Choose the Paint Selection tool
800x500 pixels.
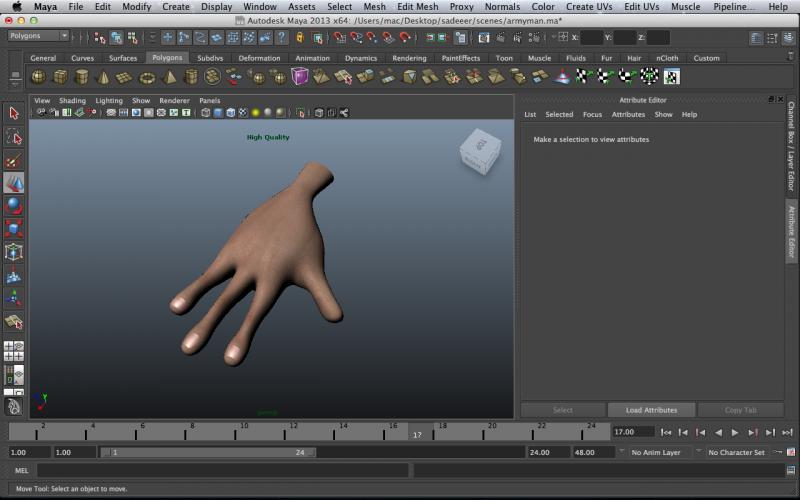coord(14,160)
